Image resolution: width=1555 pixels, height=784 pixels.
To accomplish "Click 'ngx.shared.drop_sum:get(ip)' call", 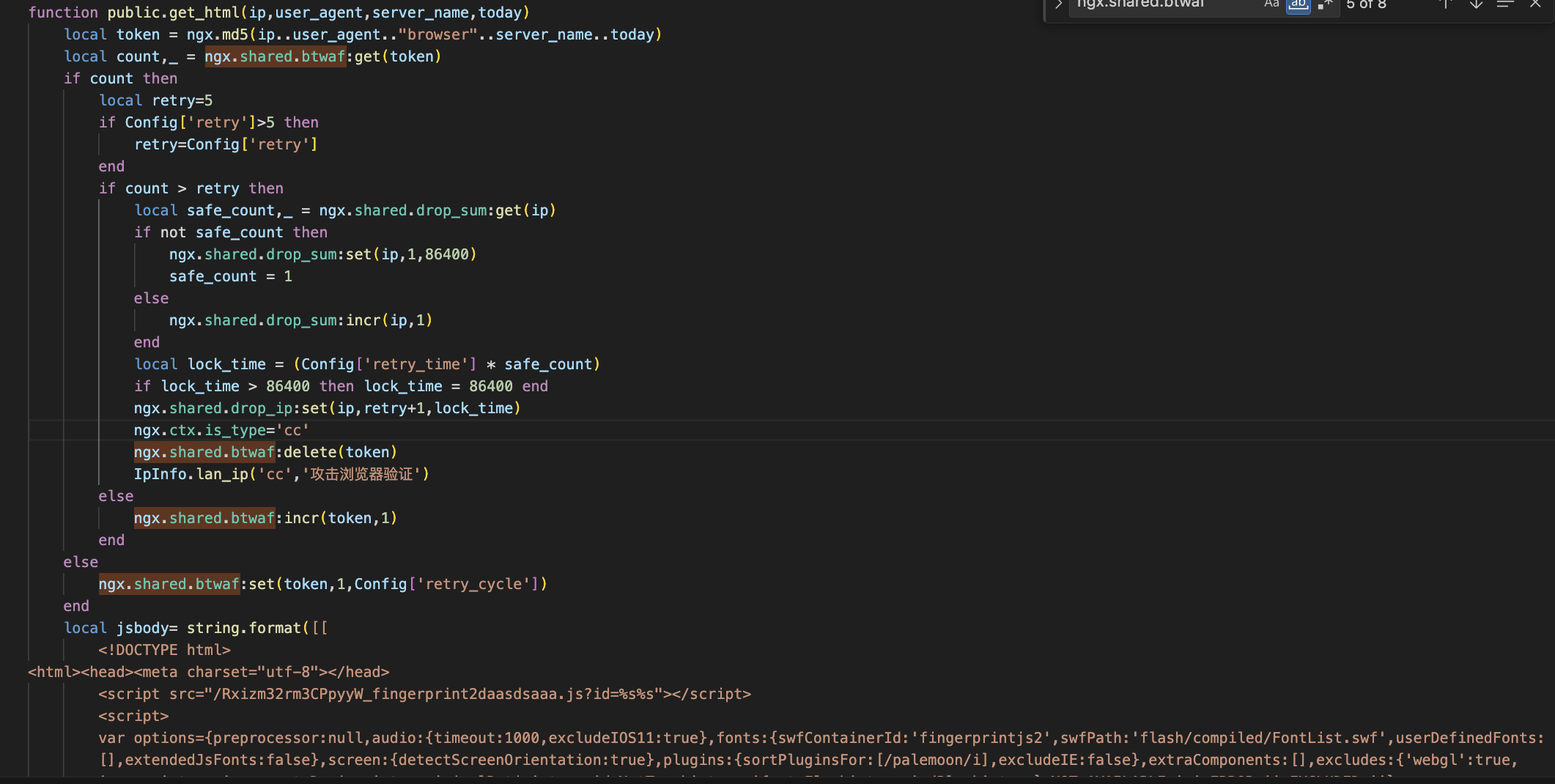I will [x=437, y=210].
